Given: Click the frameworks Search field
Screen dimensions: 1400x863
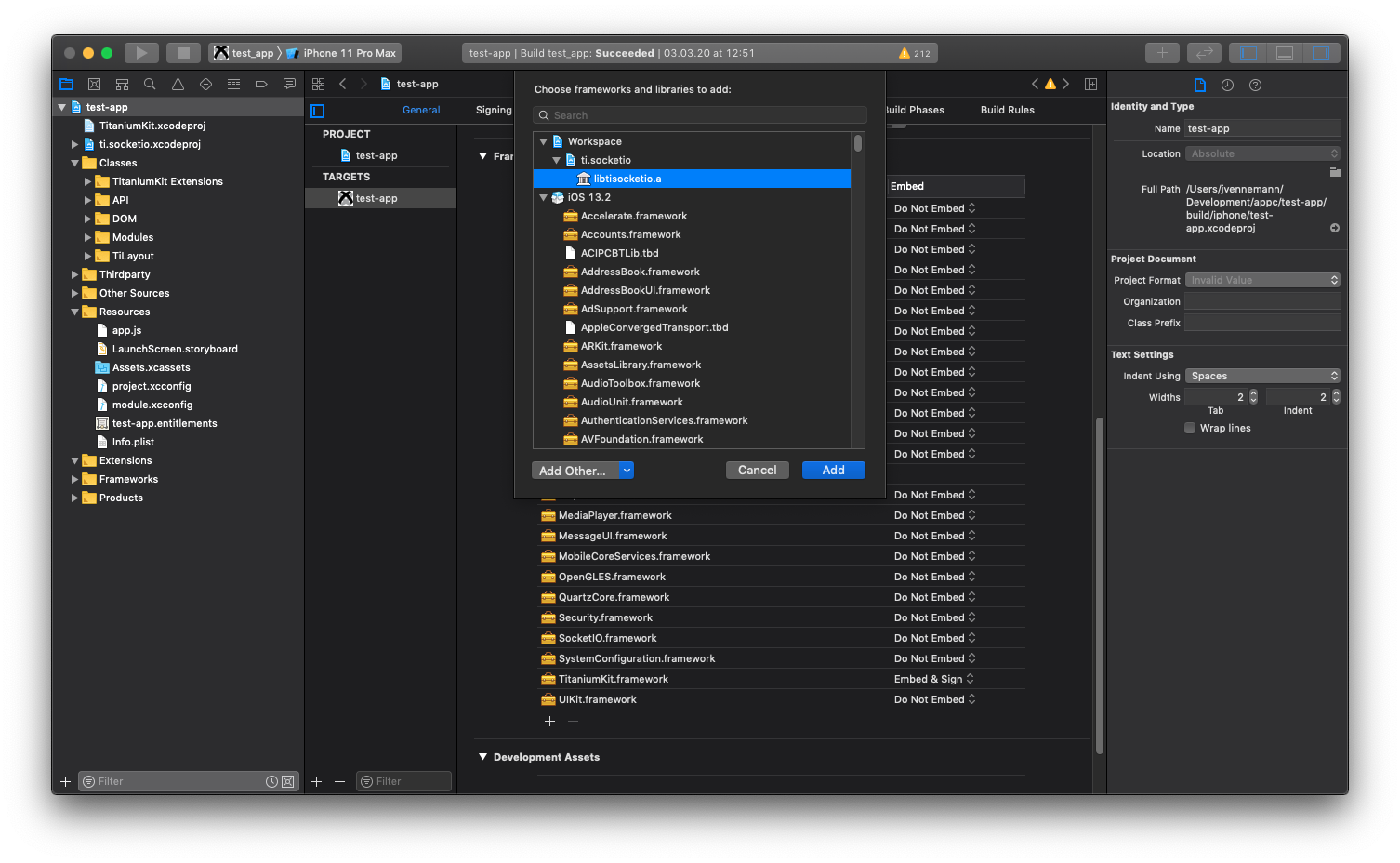Looking at the screenshot, I should pos(700,115).
